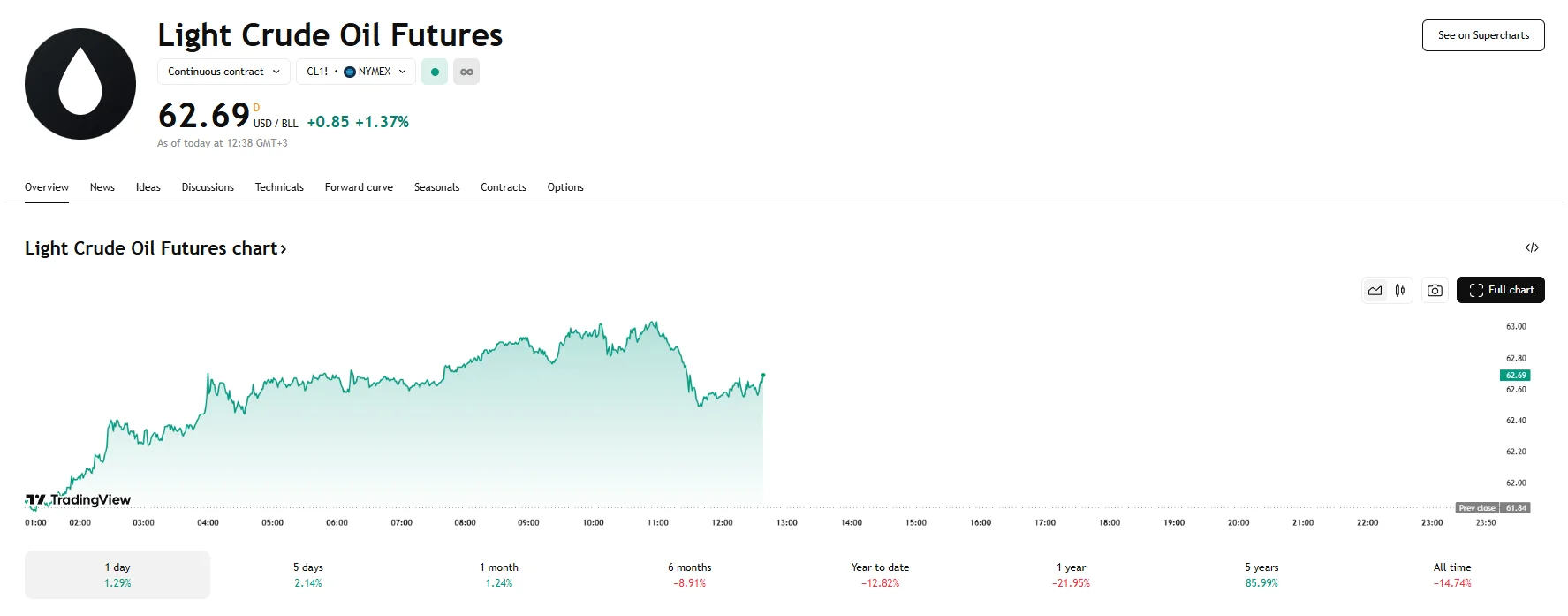Choose the 5 years range
The image size is (1568, 616).
pos(1262,574)
